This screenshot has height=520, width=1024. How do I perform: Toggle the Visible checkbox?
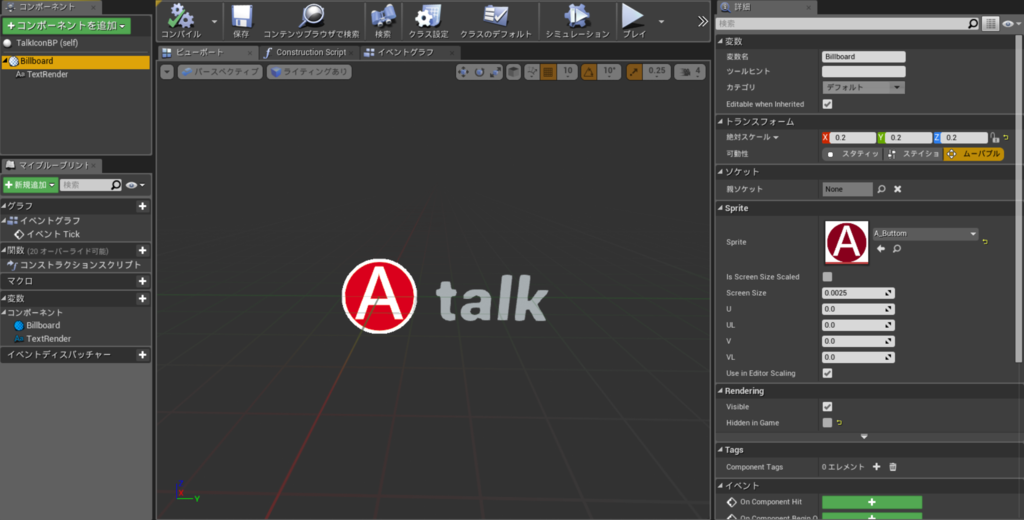click(827, 406)
